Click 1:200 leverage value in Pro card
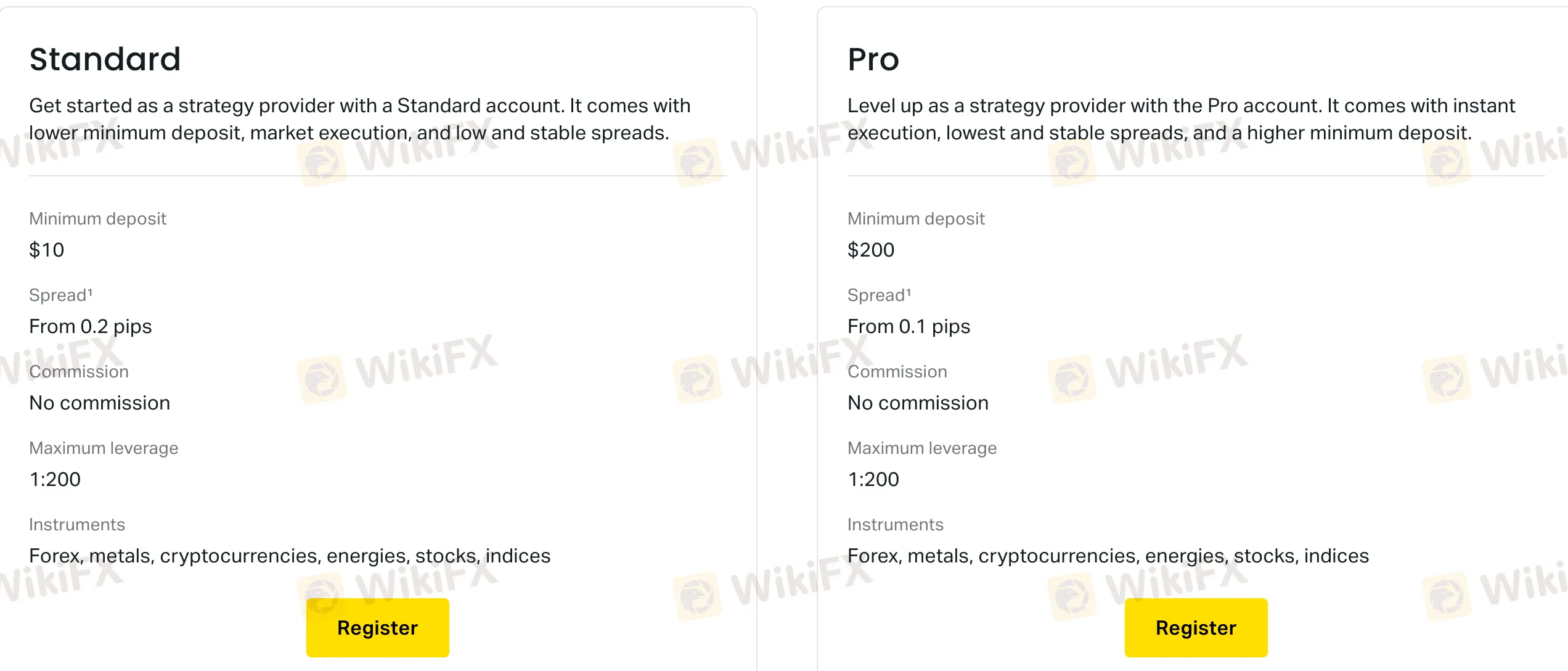1568x671 pixels. (873, 479)
